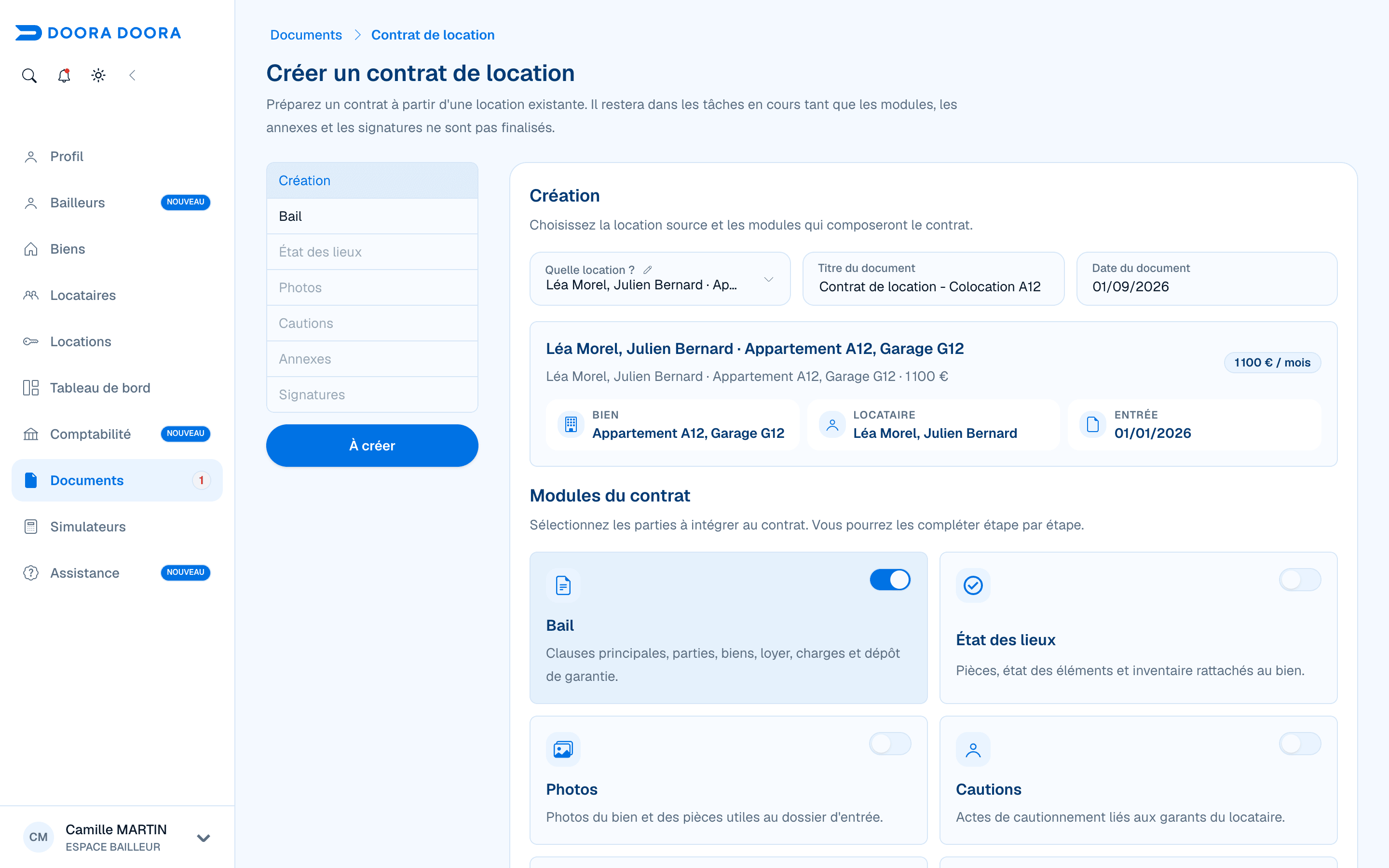Click the Tableau de bord grid icon
The image size is (1389, 868).
31,388
